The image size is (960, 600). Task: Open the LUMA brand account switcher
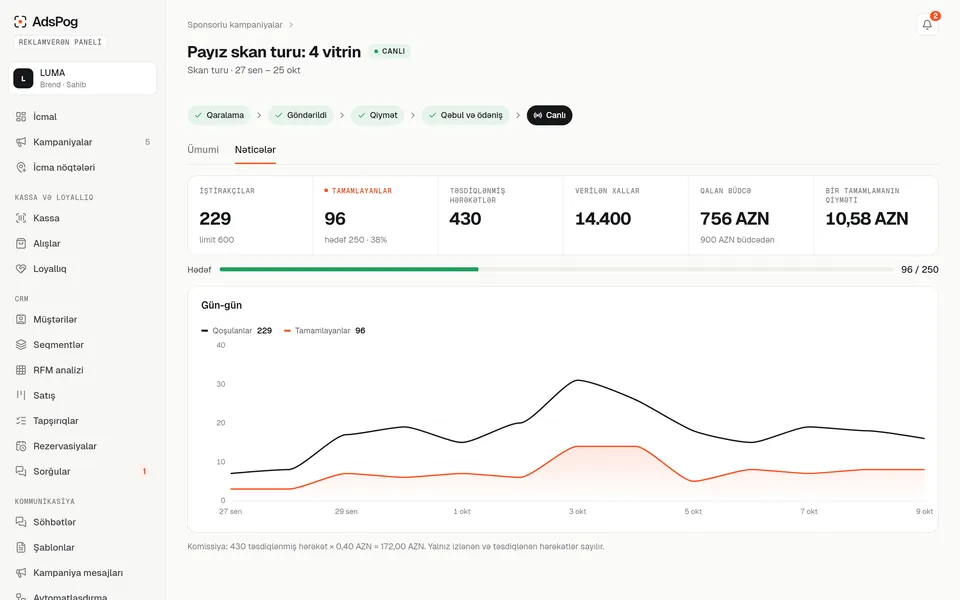(x=83, y=78)
